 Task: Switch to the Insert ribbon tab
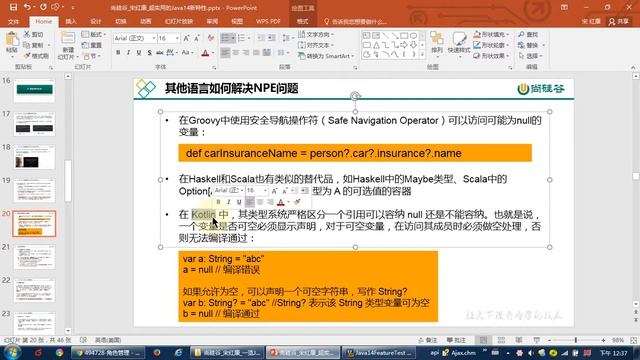click(x=71, y=21)
